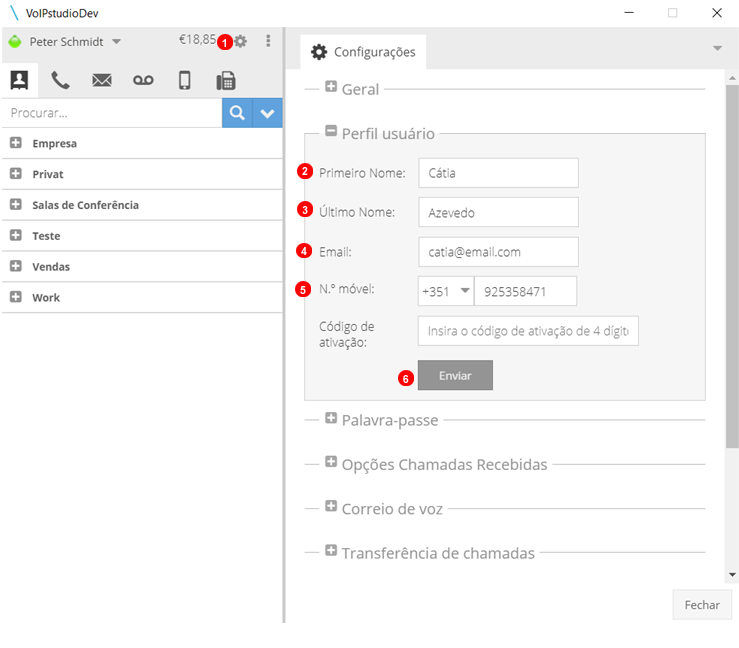Expand the Vendas contact group
The height and width of the screenshot is (648, 739).
[16, 266]
